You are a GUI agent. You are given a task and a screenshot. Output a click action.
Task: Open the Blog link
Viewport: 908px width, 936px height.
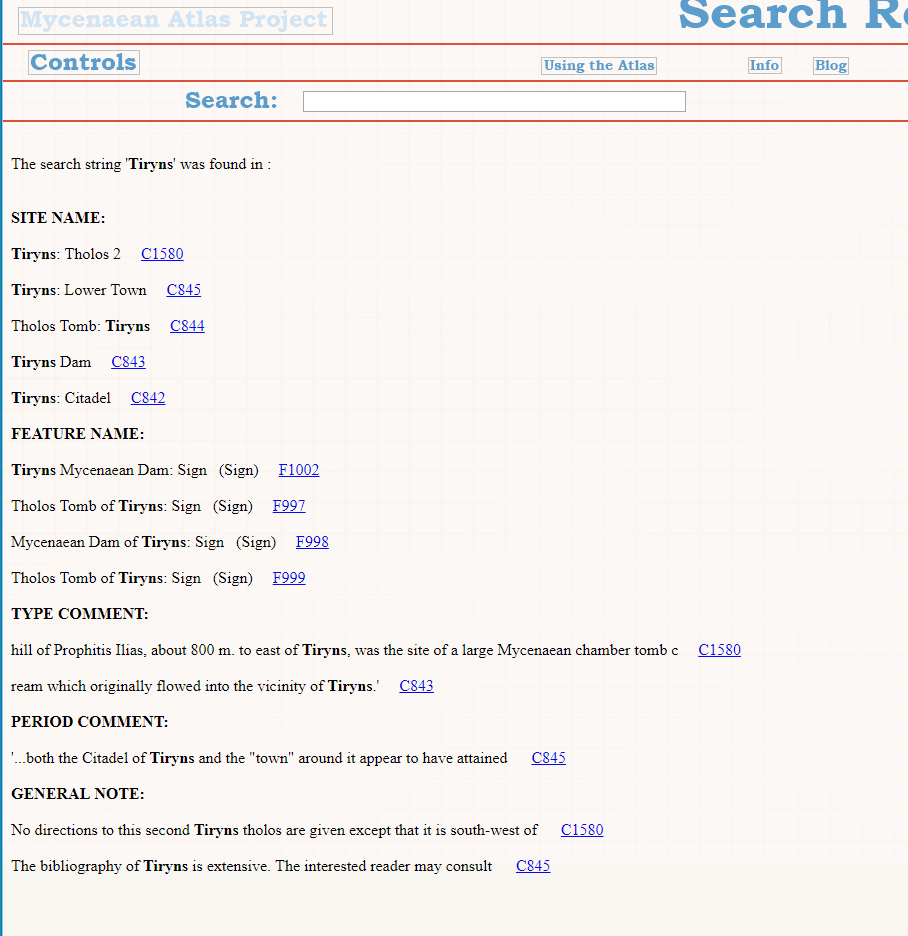(830, 66)
